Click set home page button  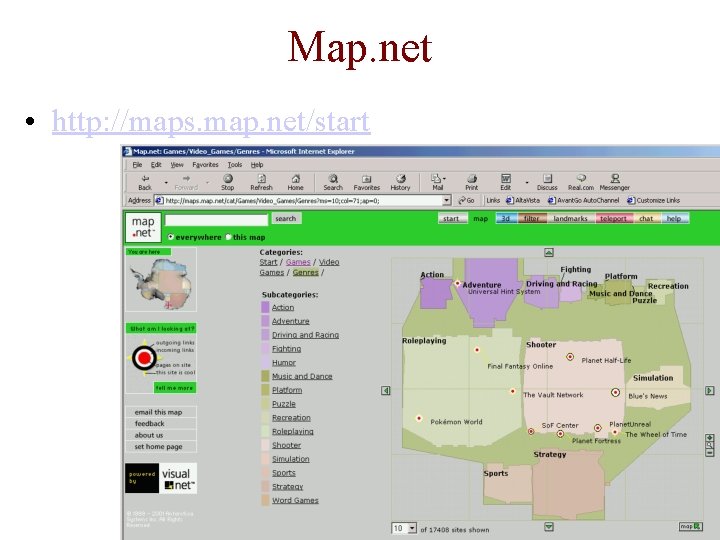160,446
